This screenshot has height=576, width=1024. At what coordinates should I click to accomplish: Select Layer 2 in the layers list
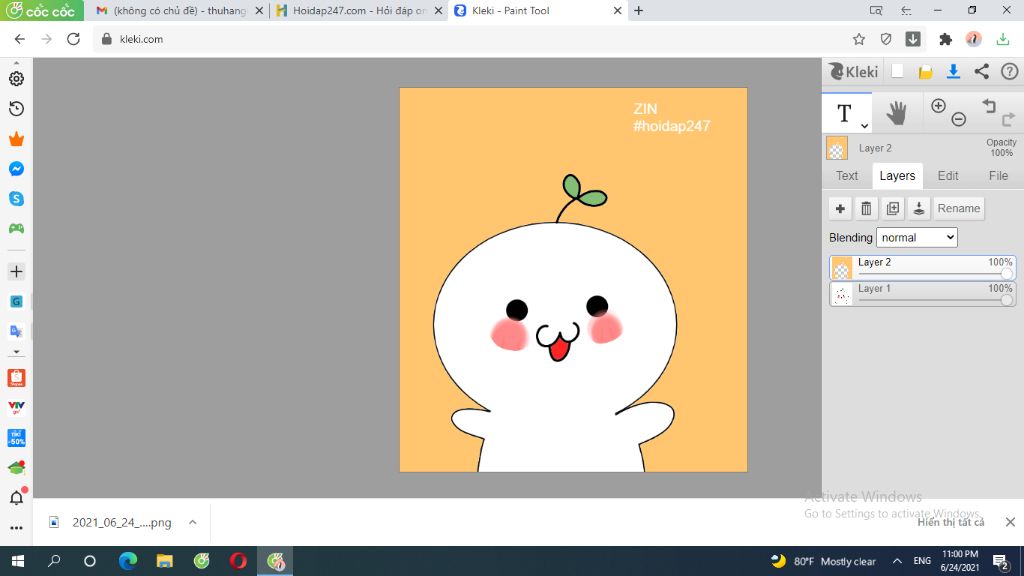[923, 268]
